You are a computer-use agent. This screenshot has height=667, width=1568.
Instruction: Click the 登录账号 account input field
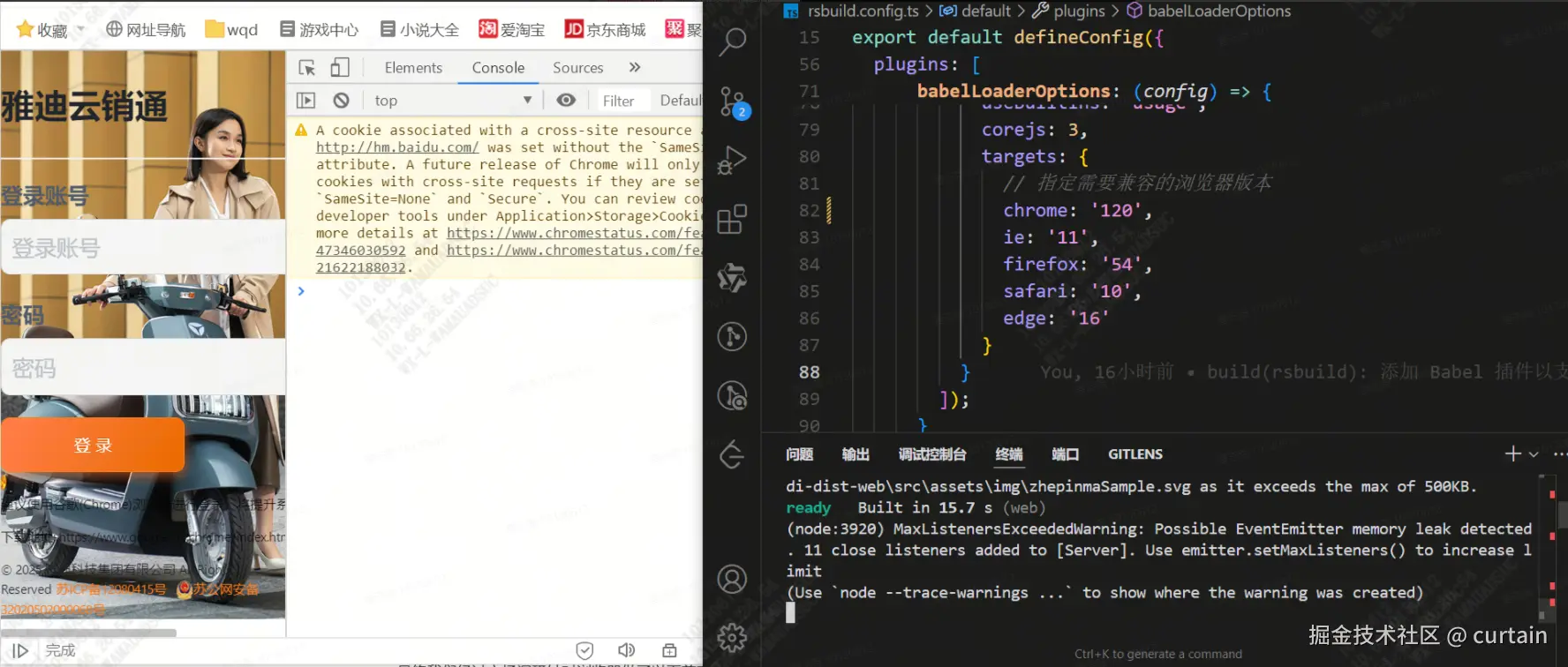pos(143,248)
